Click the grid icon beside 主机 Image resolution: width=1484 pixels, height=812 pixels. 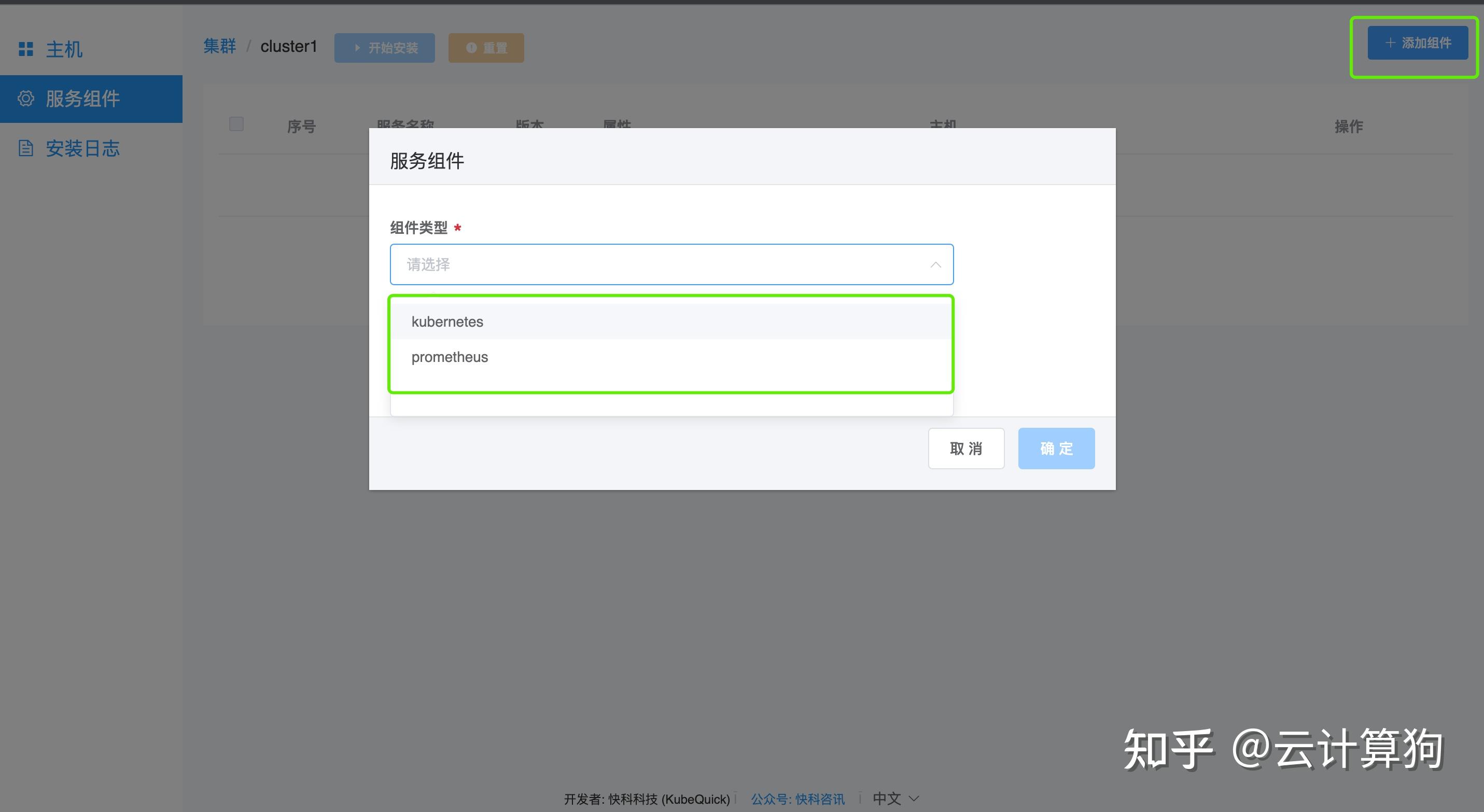26,49
